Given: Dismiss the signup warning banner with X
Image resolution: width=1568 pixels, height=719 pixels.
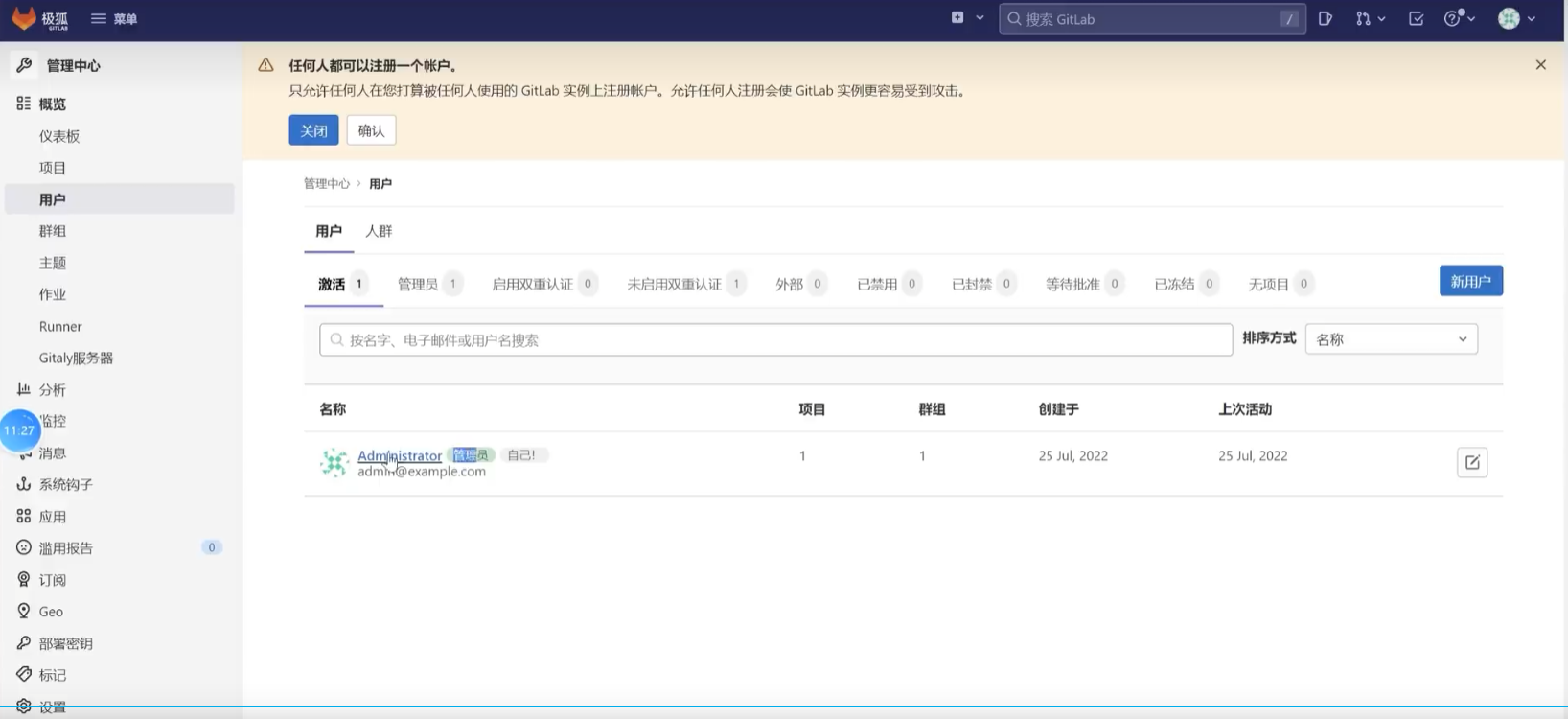Looking at the screenshot, I should tap(1541, 65).
